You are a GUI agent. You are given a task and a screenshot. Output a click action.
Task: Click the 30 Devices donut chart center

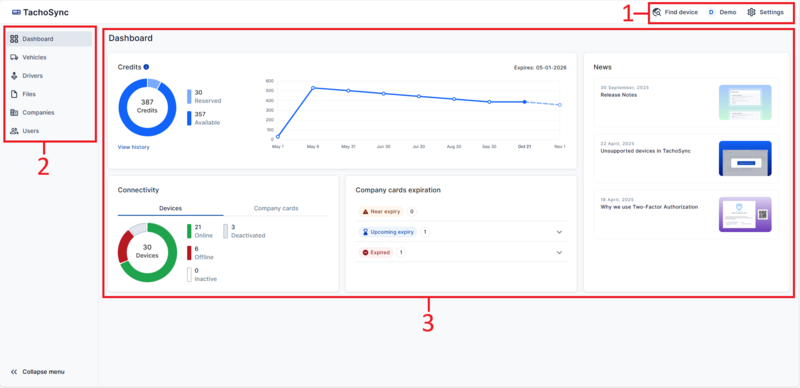pos(147,252)
